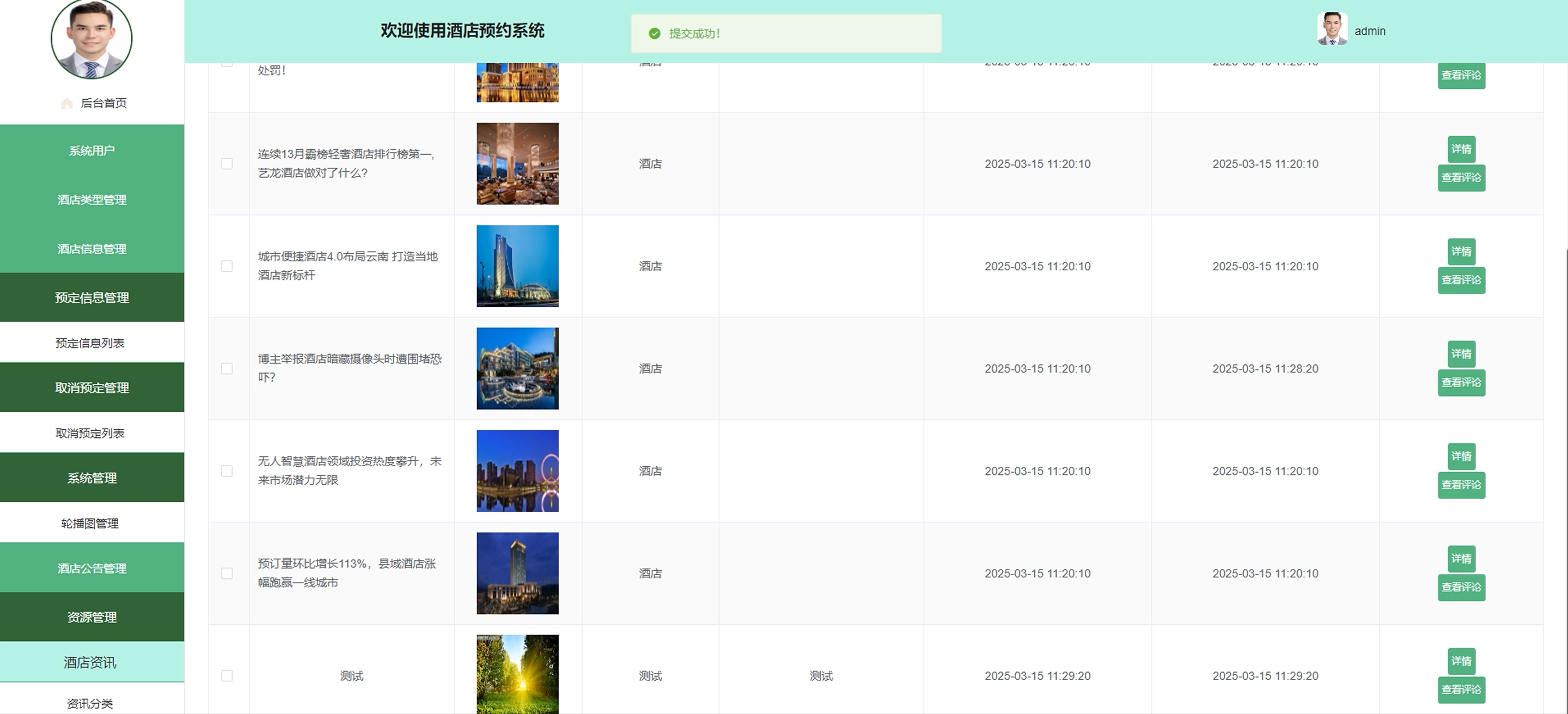Viewport: 1568px width, 714px height.
Task: Check the box in the 测试 row
Action: tap(227, 676)
